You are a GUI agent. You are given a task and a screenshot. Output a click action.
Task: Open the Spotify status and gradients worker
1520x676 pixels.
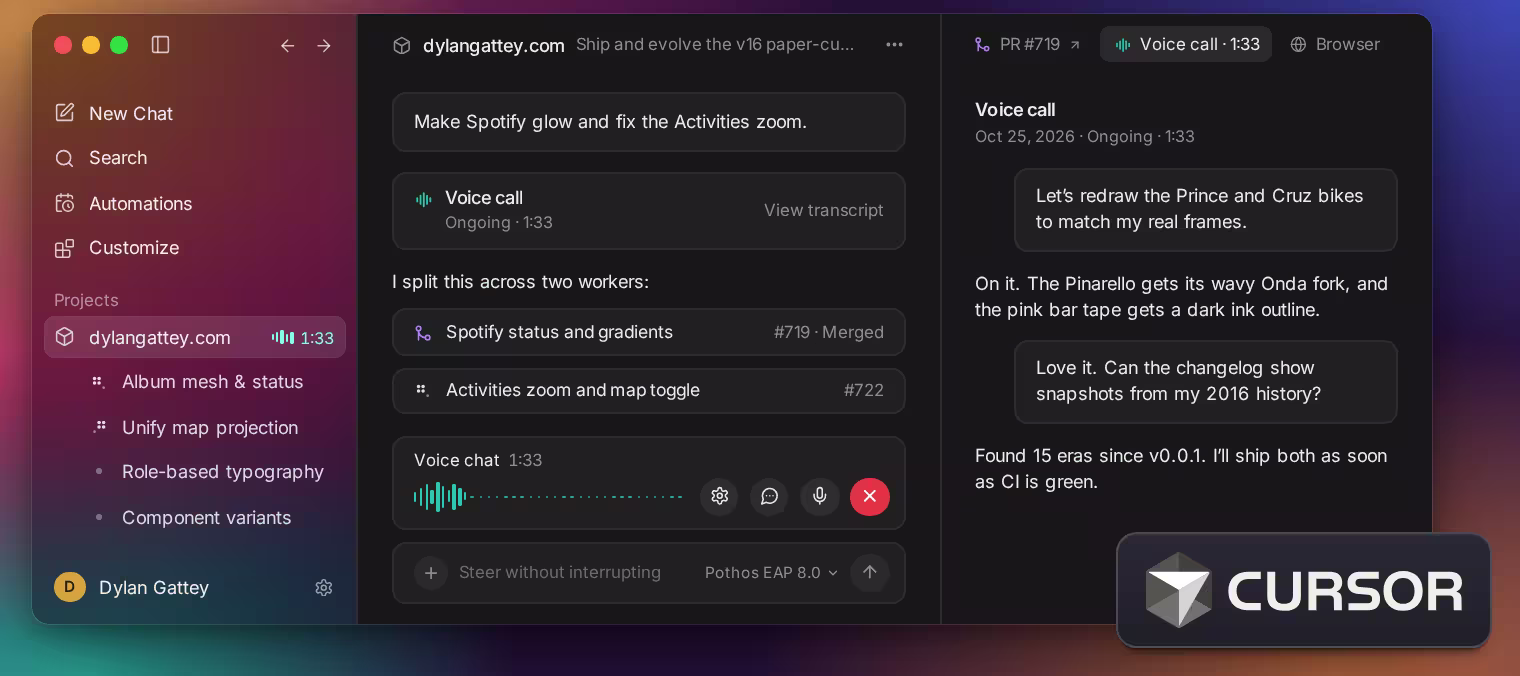[x=649, y=332]
